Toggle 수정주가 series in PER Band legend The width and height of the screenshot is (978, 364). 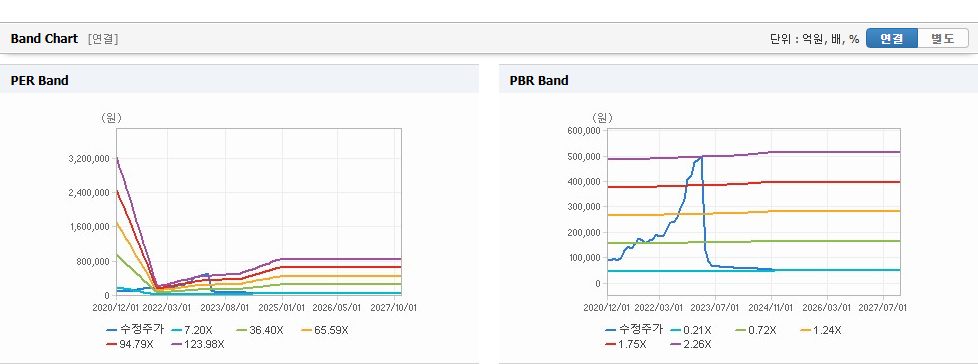click(135, 330)
